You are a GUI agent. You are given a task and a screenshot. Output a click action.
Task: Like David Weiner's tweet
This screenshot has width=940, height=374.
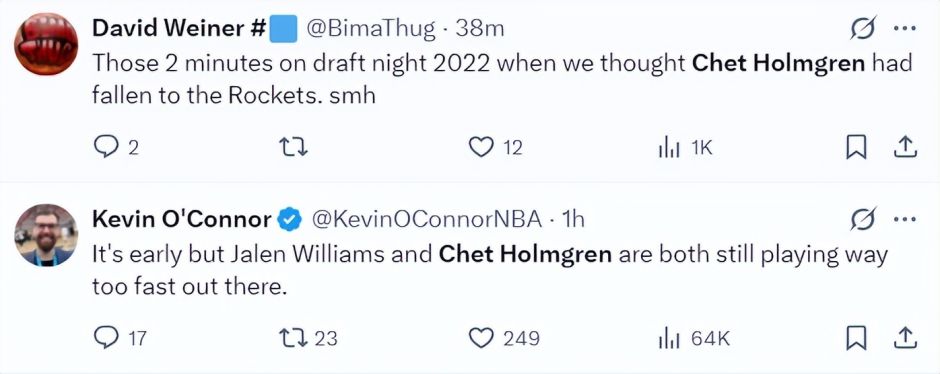coord(495,148)
